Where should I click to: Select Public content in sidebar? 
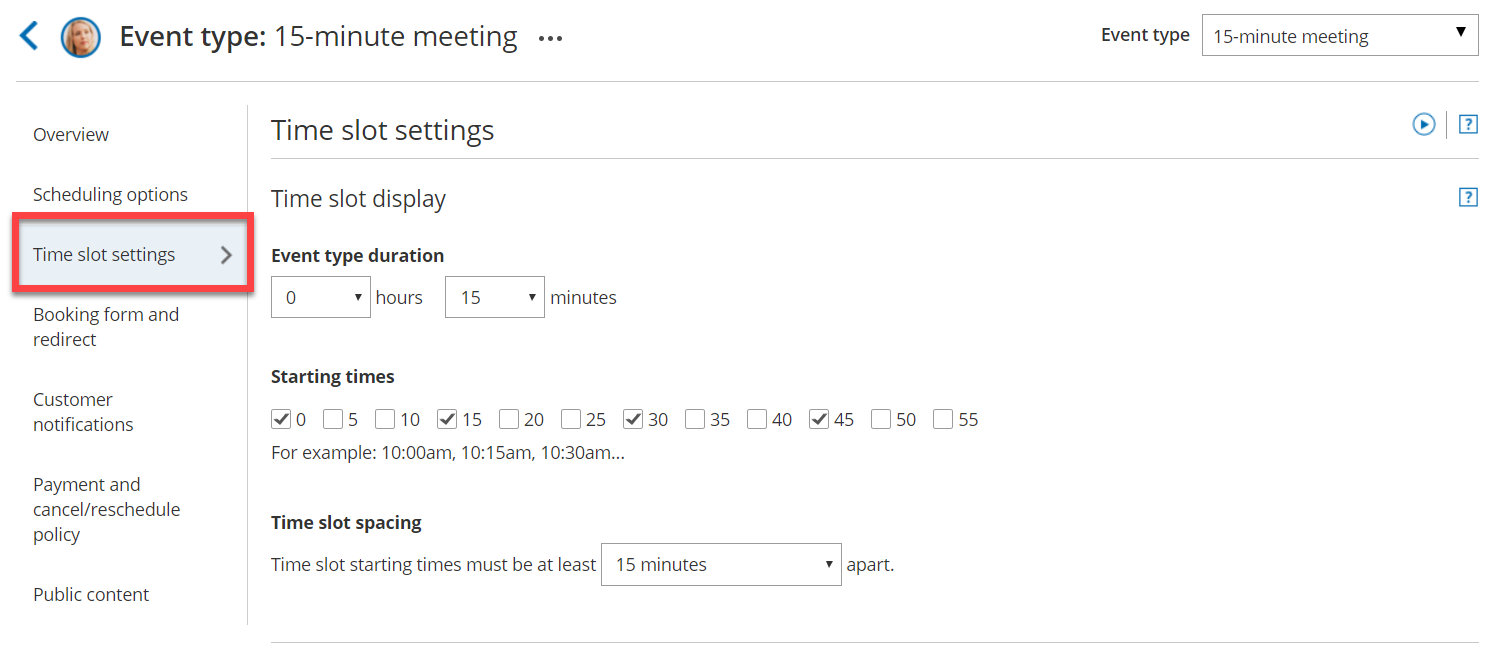[91, 595]
